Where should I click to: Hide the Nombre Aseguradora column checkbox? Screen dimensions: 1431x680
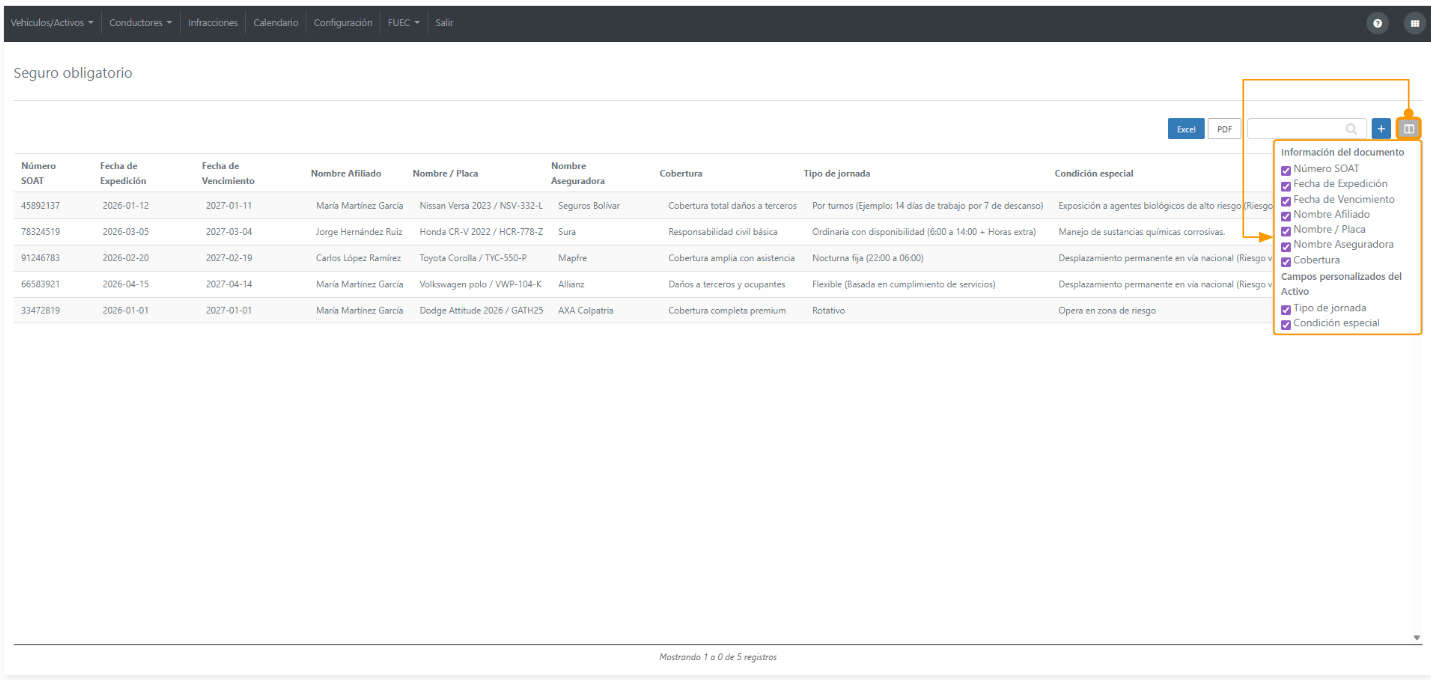click(1286, 246)
